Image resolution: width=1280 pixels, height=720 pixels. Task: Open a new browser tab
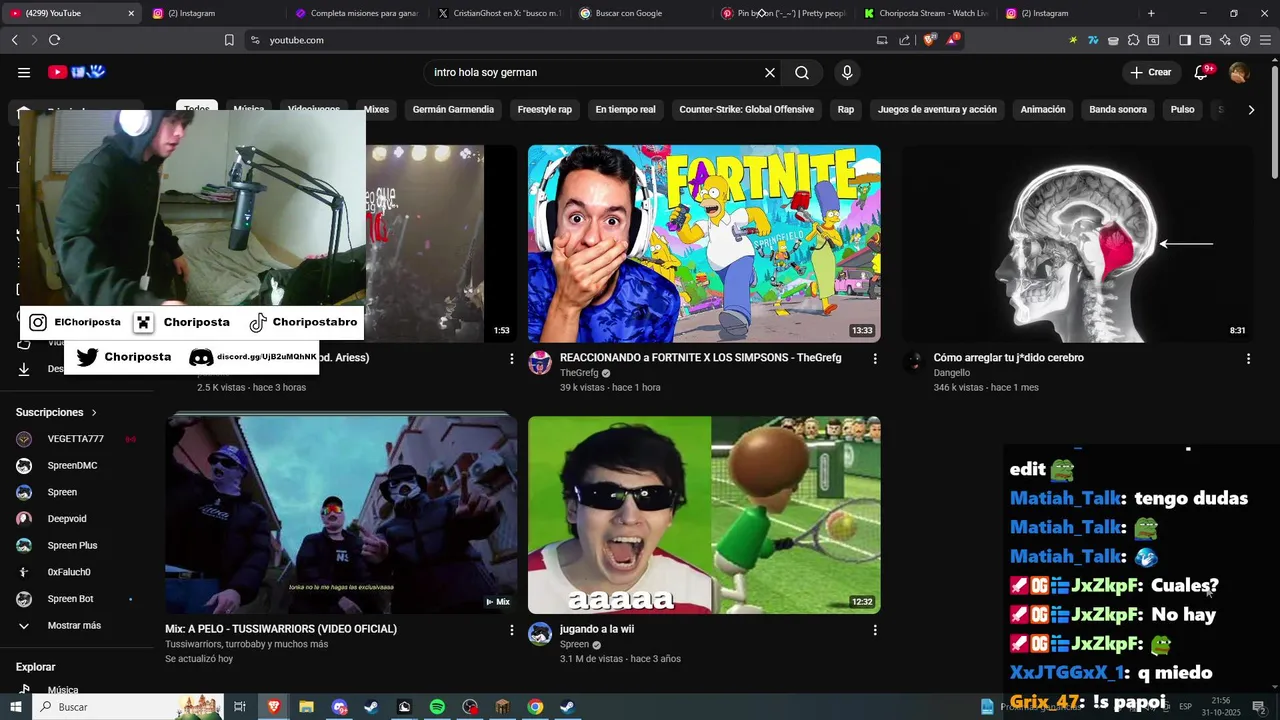click(1151, 13)
